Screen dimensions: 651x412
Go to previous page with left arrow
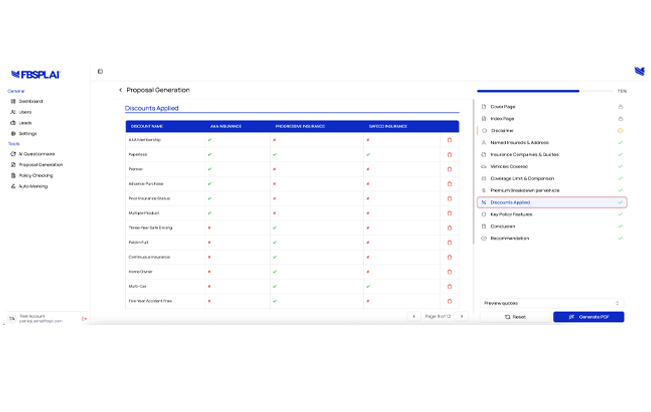point(414,316)
